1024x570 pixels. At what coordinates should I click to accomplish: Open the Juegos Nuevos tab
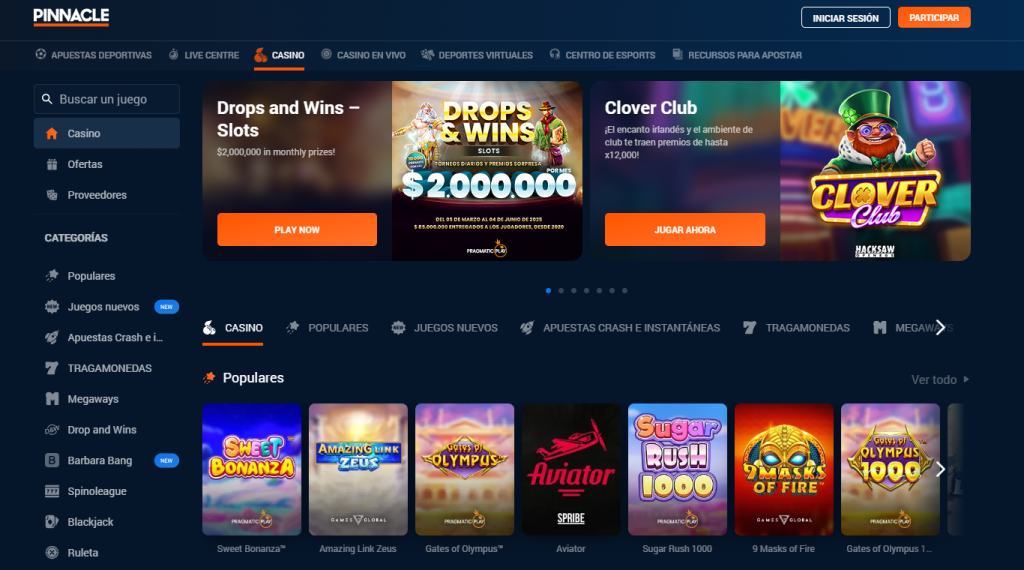point(444,328)
